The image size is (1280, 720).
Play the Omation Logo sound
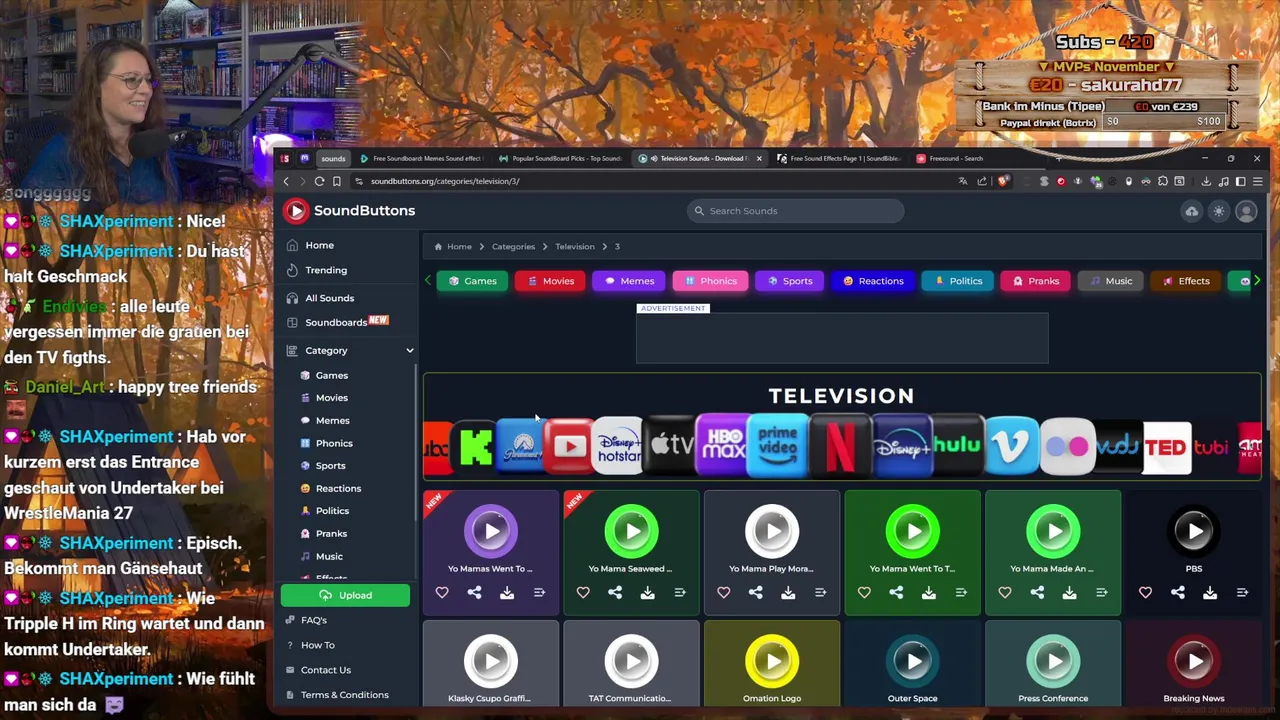pyautogui.click(x=772, y=661)
